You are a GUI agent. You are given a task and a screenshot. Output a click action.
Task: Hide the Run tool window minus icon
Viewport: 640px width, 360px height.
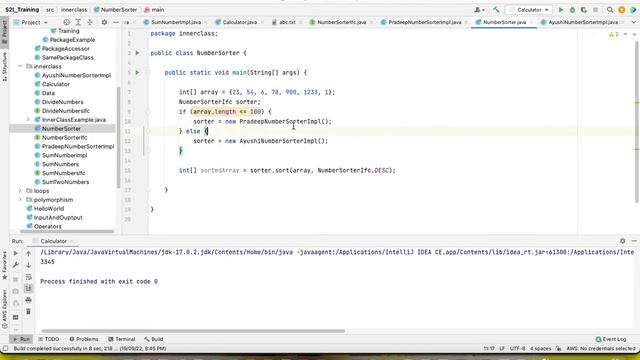(634, 241)
